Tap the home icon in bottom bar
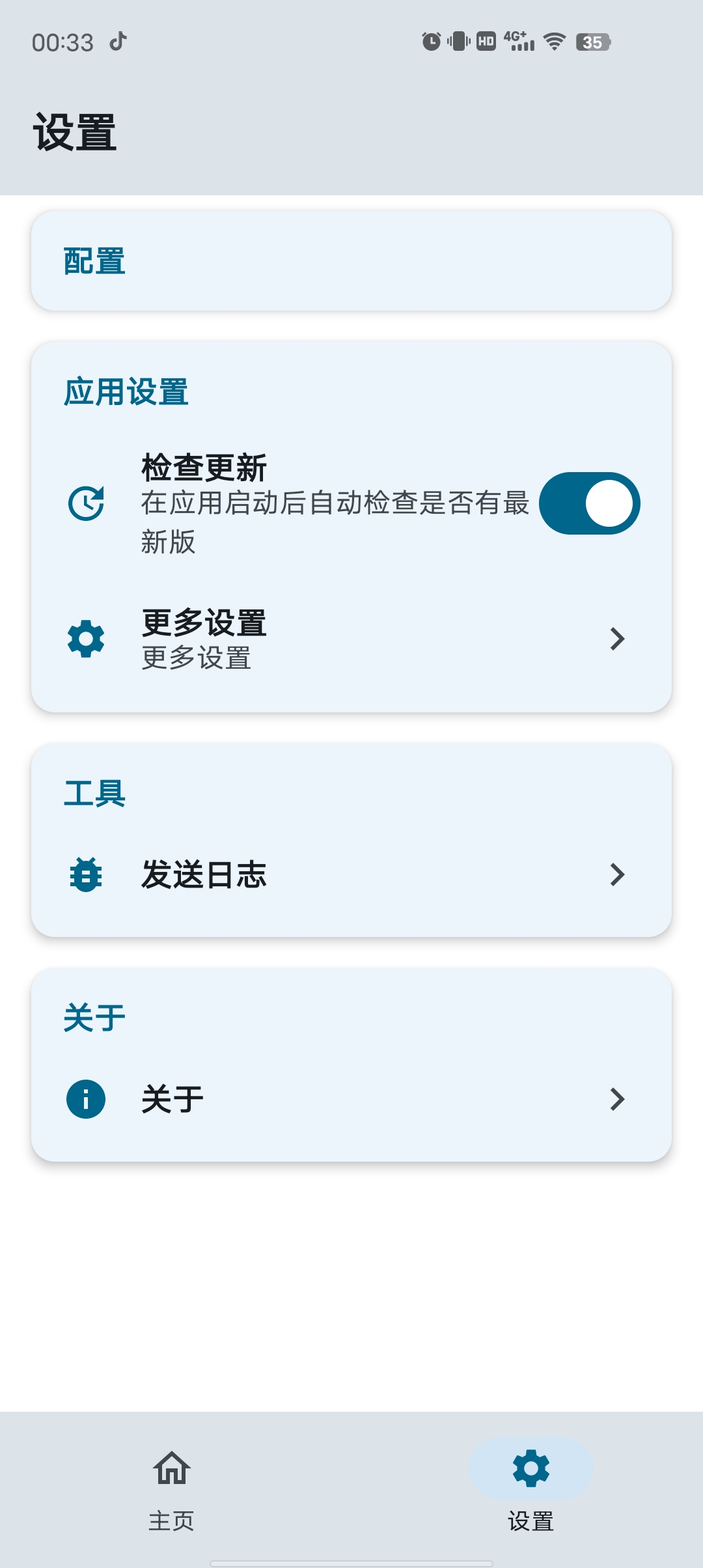The image size is (703, 1568). click(x=172, y=1468)
